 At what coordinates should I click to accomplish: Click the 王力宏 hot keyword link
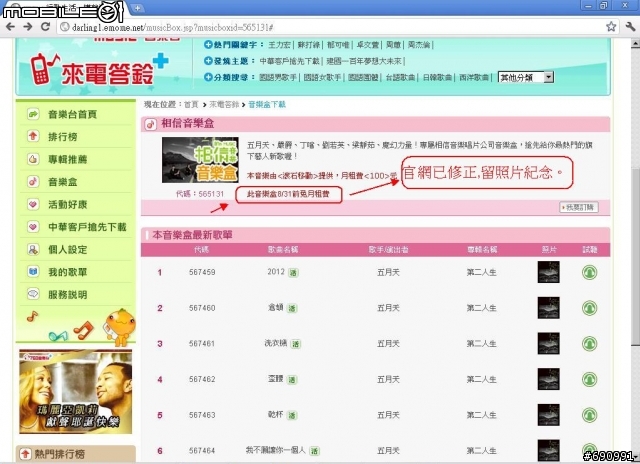[x=280, y=45]
